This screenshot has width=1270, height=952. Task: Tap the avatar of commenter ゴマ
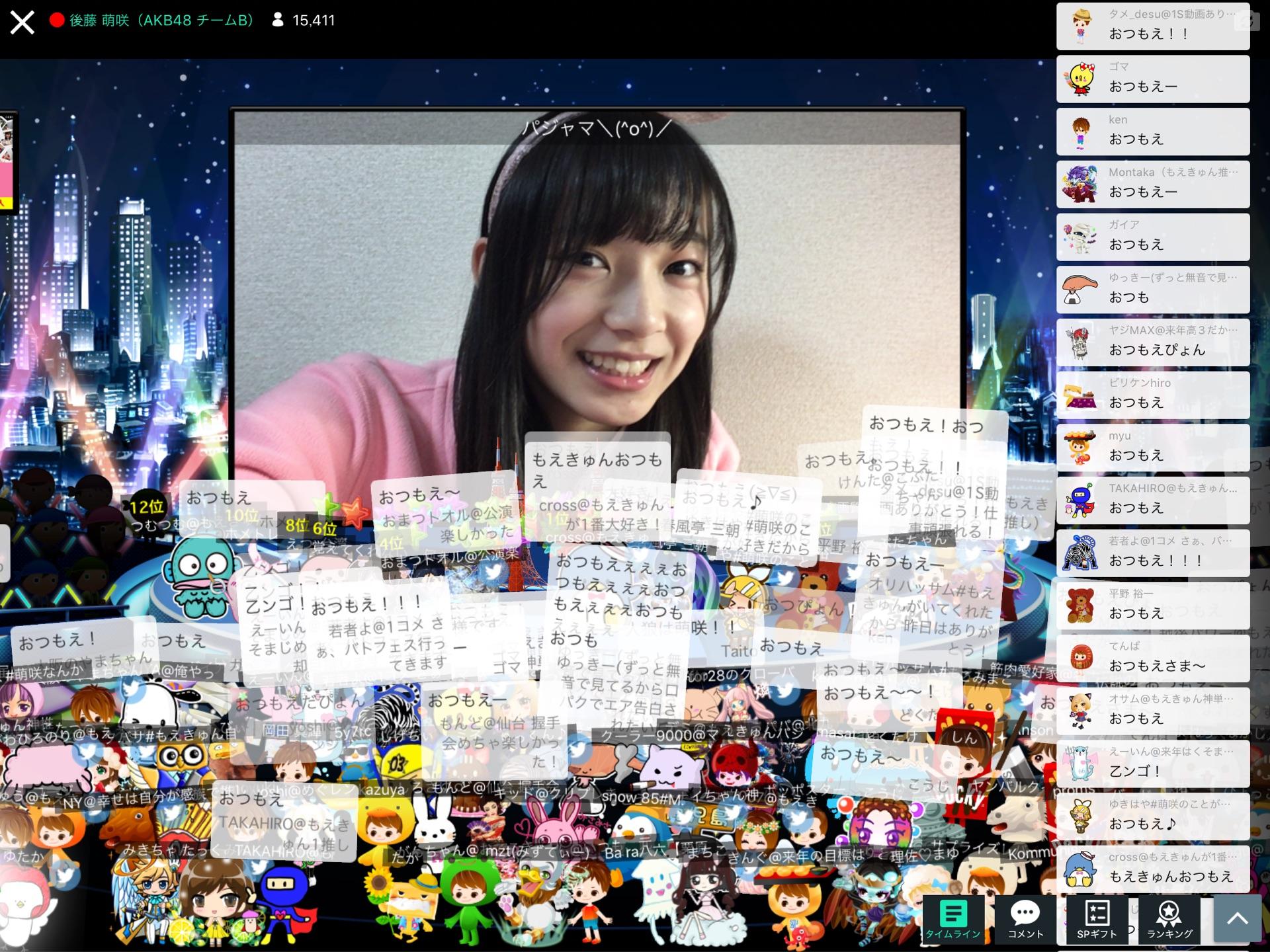coord(1079,79)
